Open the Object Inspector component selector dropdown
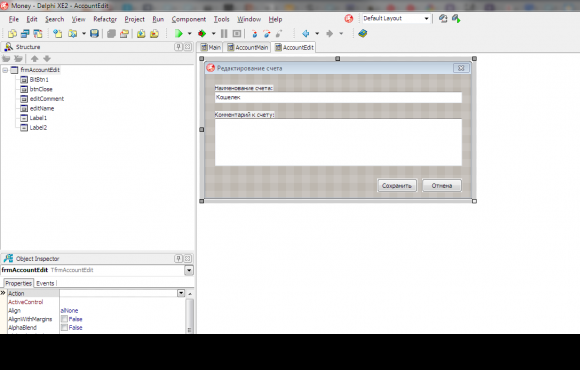Screen dimensions: 580x370 [x=189, y=270]
